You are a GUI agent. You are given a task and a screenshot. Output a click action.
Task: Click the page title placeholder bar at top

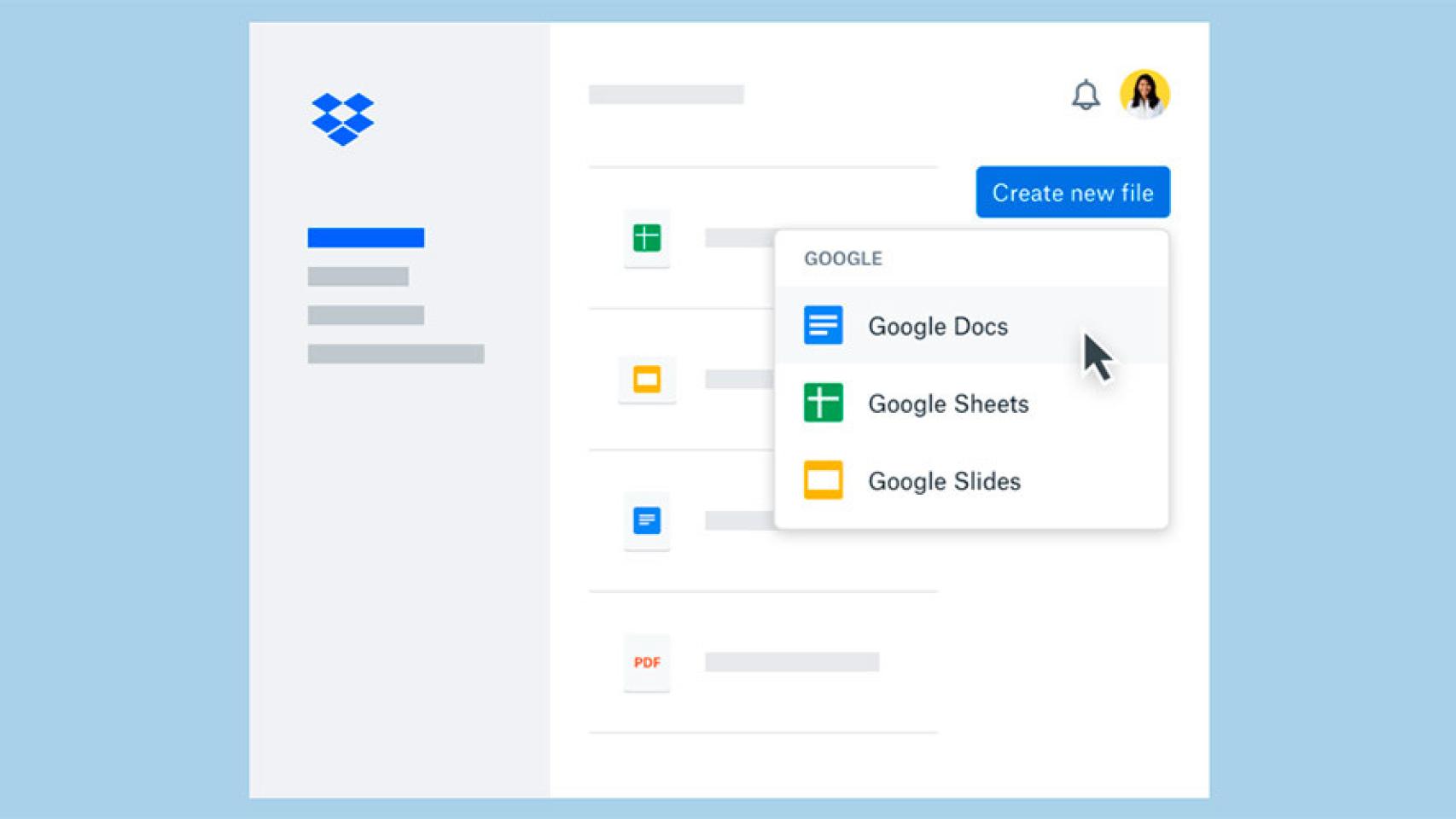666,95
